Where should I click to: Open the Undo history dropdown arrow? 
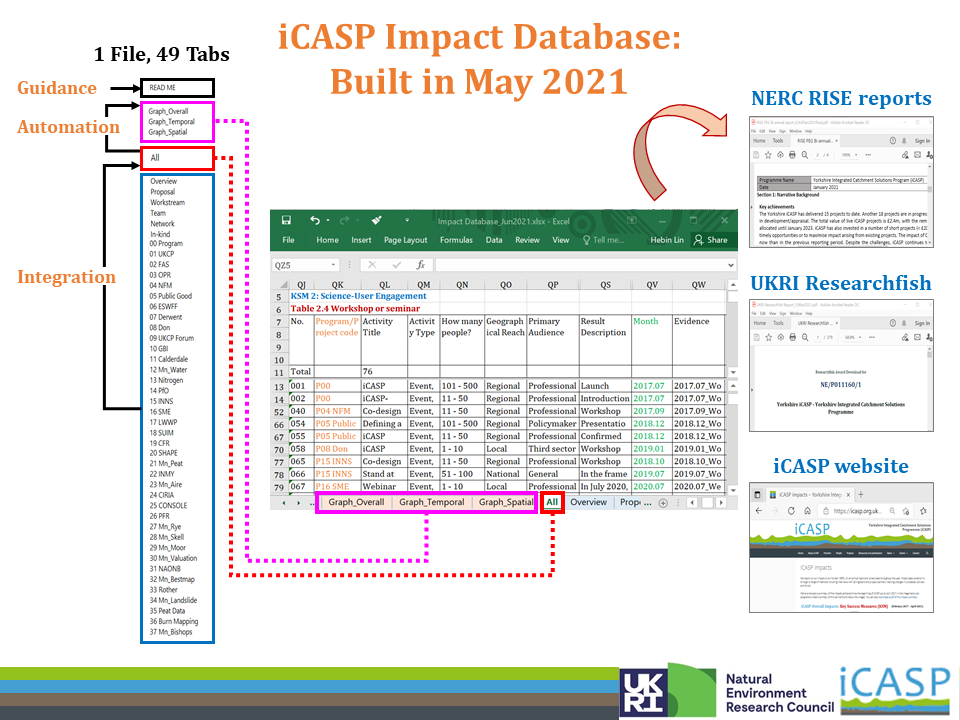coord(328,220)
